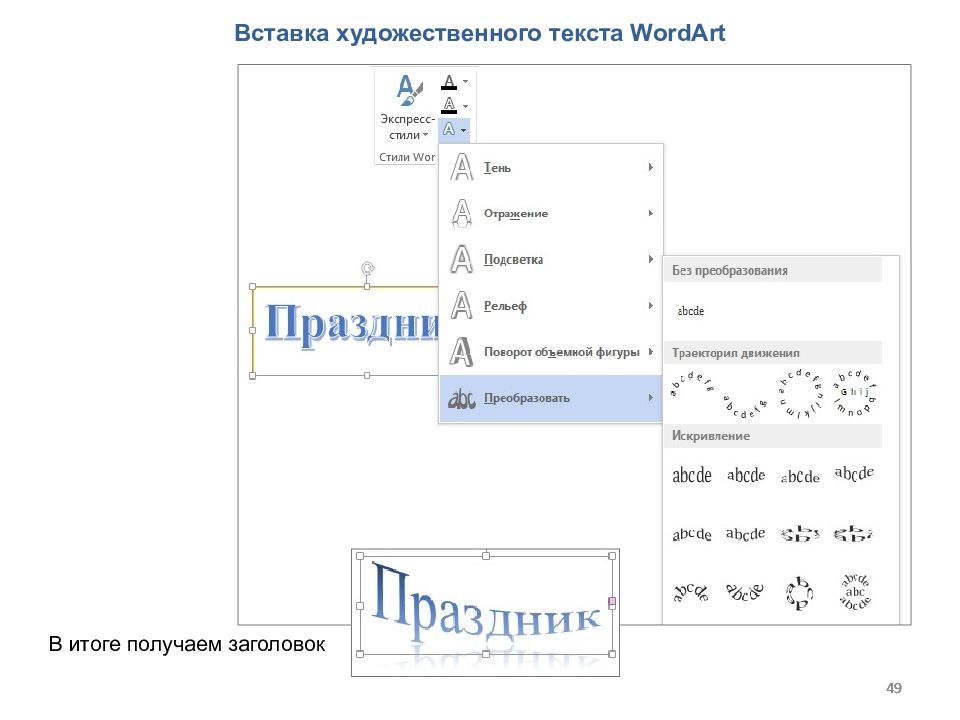Select the arch-up path transform
The width and height of the screenshot is (960, 720).
[692, 384]
